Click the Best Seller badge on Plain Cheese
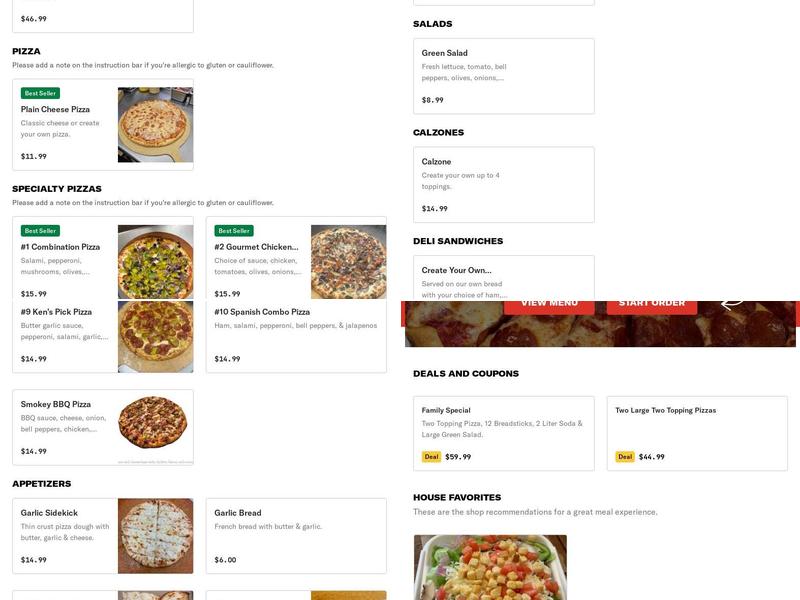Image resolution: width=800 pixels, height=600 pixels. (40, 93)
